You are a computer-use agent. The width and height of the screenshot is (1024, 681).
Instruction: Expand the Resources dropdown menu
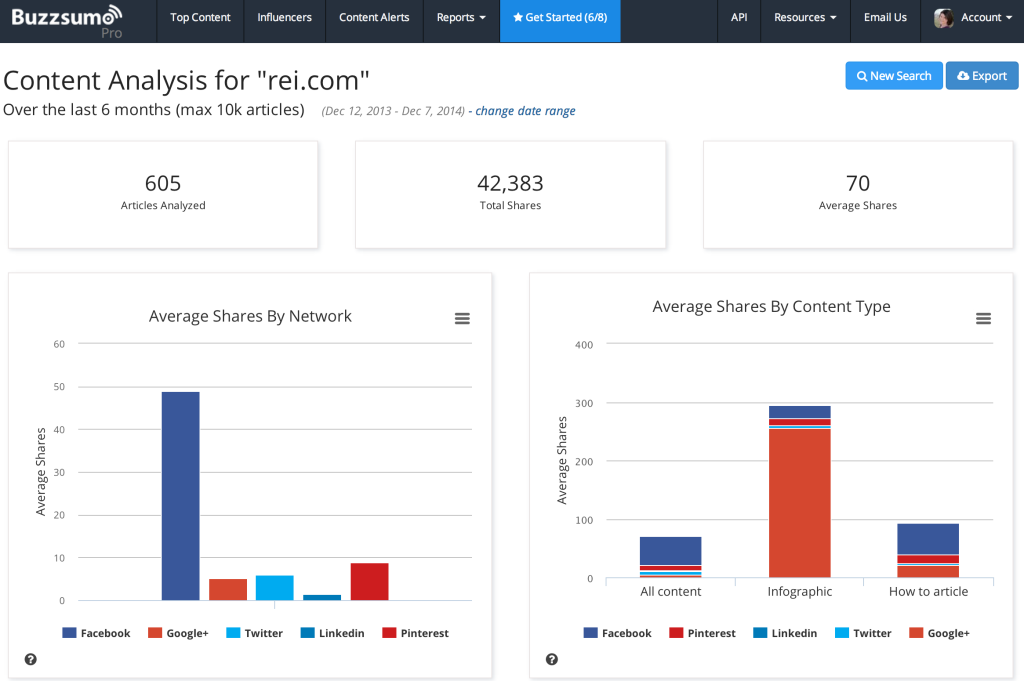pos(805,18)
